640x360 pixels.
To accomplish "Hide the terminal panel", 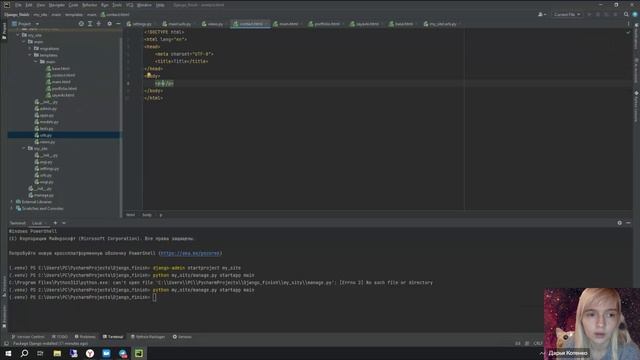I will 628,223.
